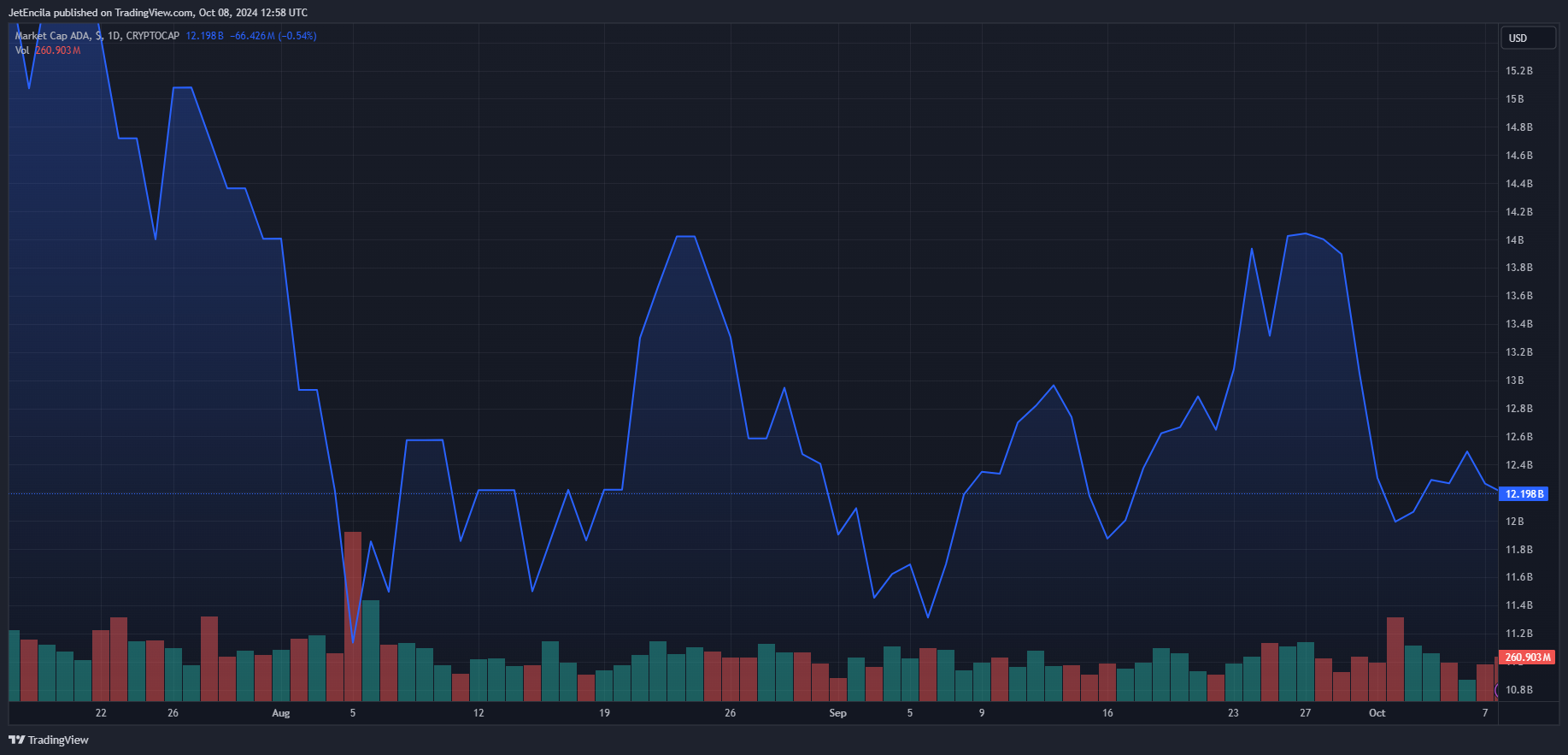This screenshot has height=755, width=1568.
Task: Click the 13B level on the price scale
Action: pos(1514,380)
